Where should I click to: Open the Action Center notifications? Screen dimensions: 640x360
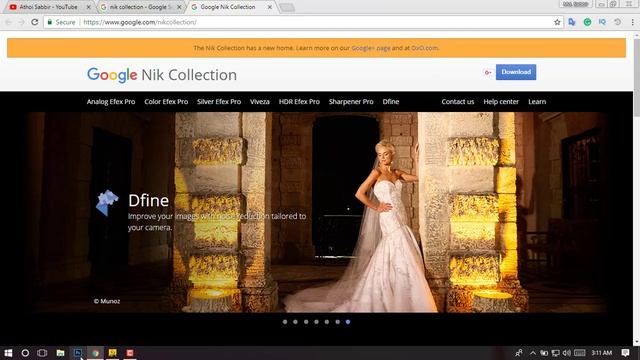[625, 353]
